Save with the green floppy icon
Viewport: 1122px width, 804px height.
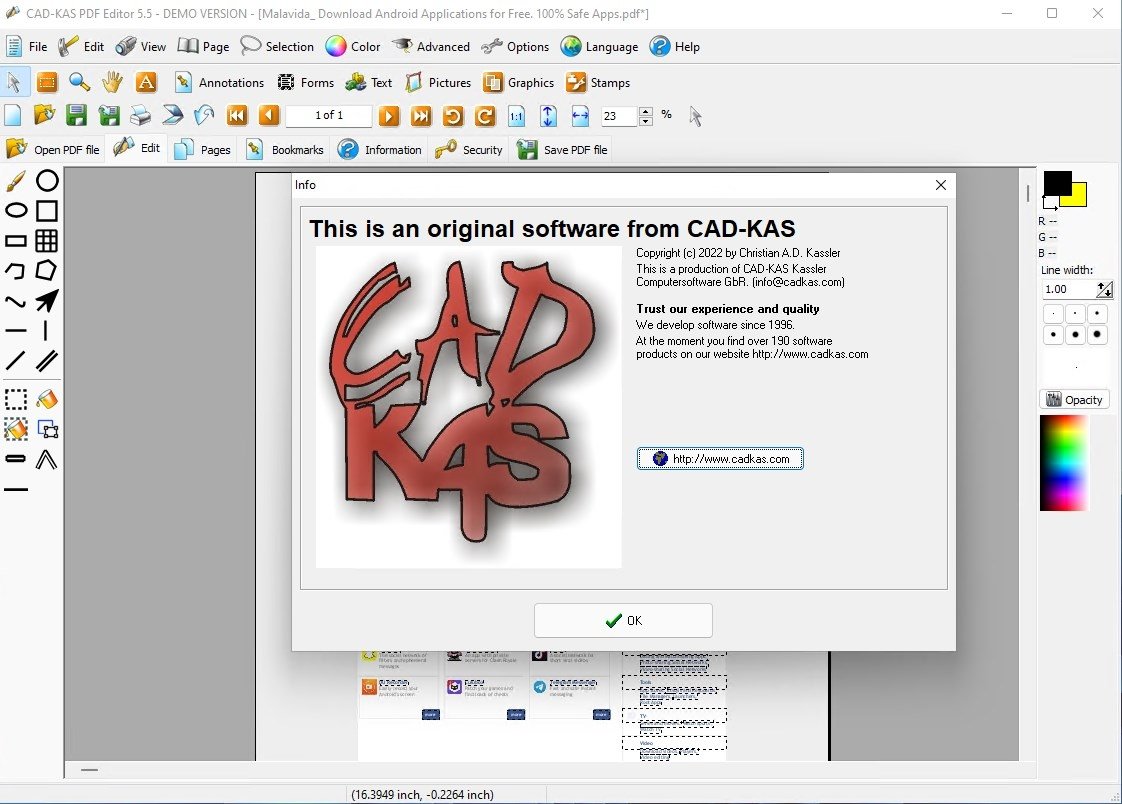click(x=76, y=115)
